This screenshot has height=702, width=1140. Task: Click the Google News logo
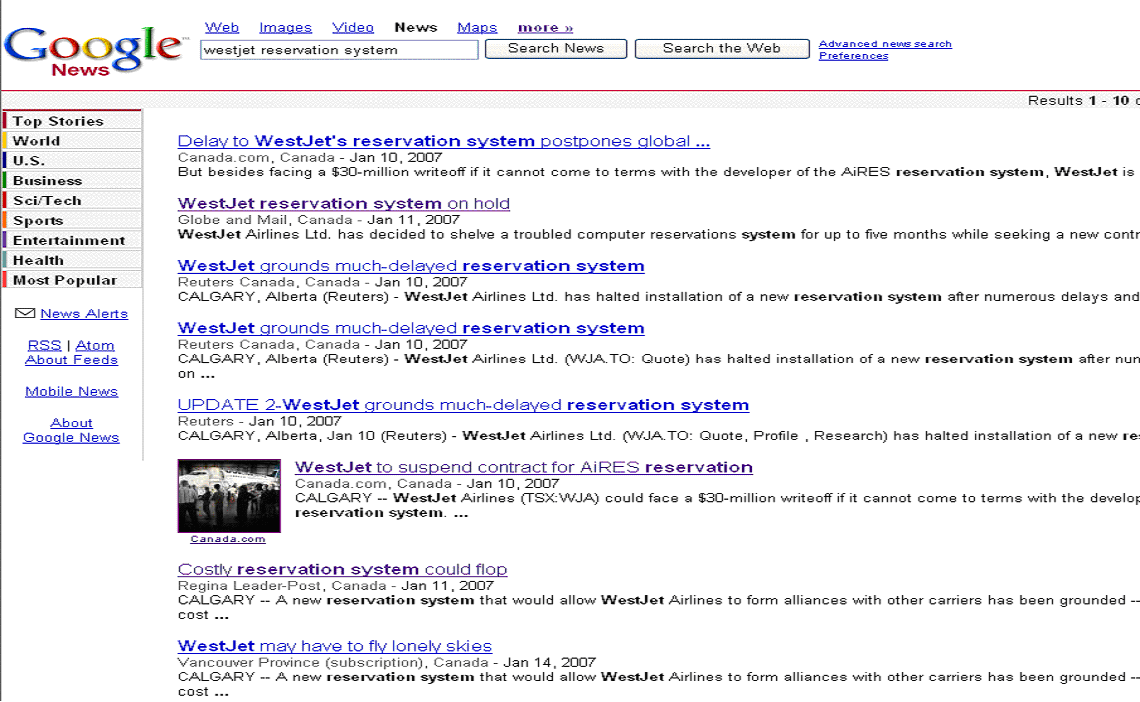94,51
